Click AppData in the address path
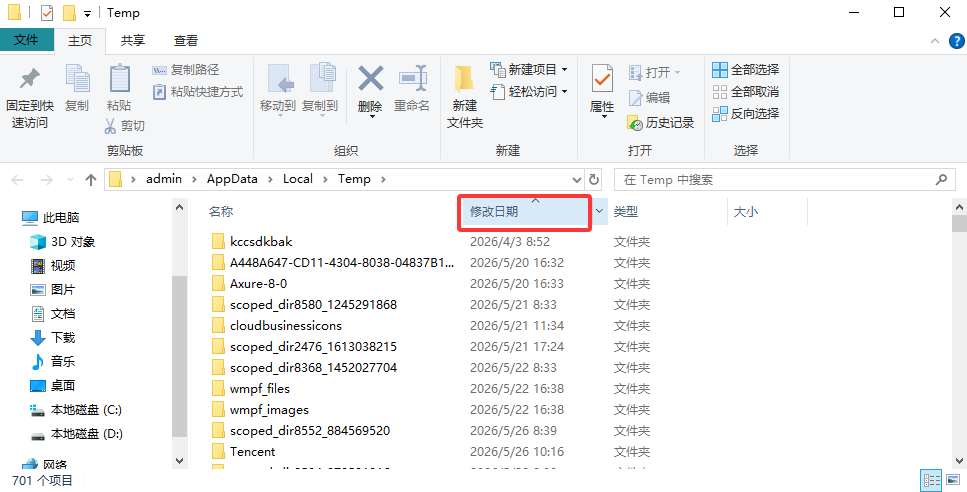 [232, 179]
